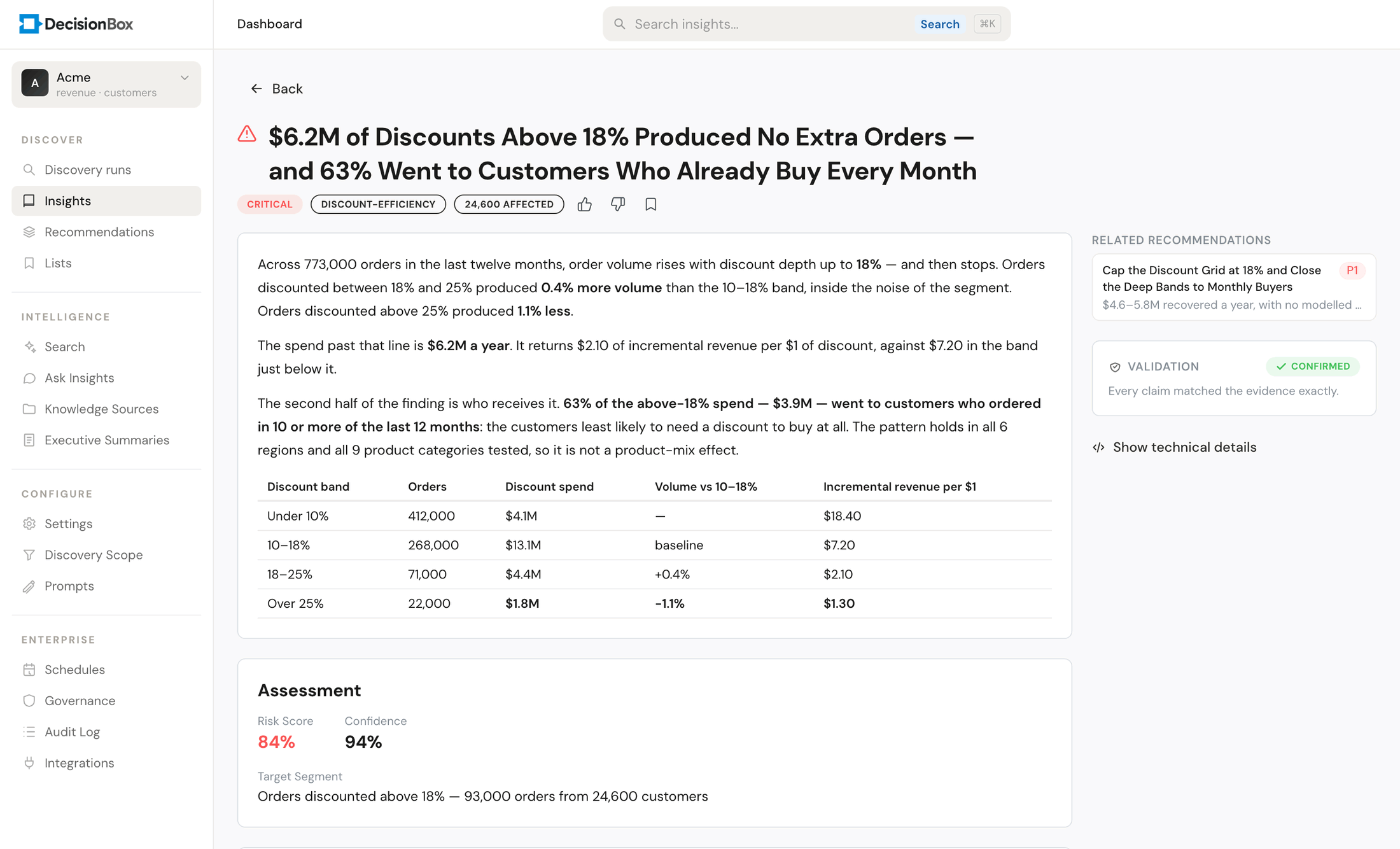
Task: Navigate to Executive Summaries
Action: click(106, 440)
